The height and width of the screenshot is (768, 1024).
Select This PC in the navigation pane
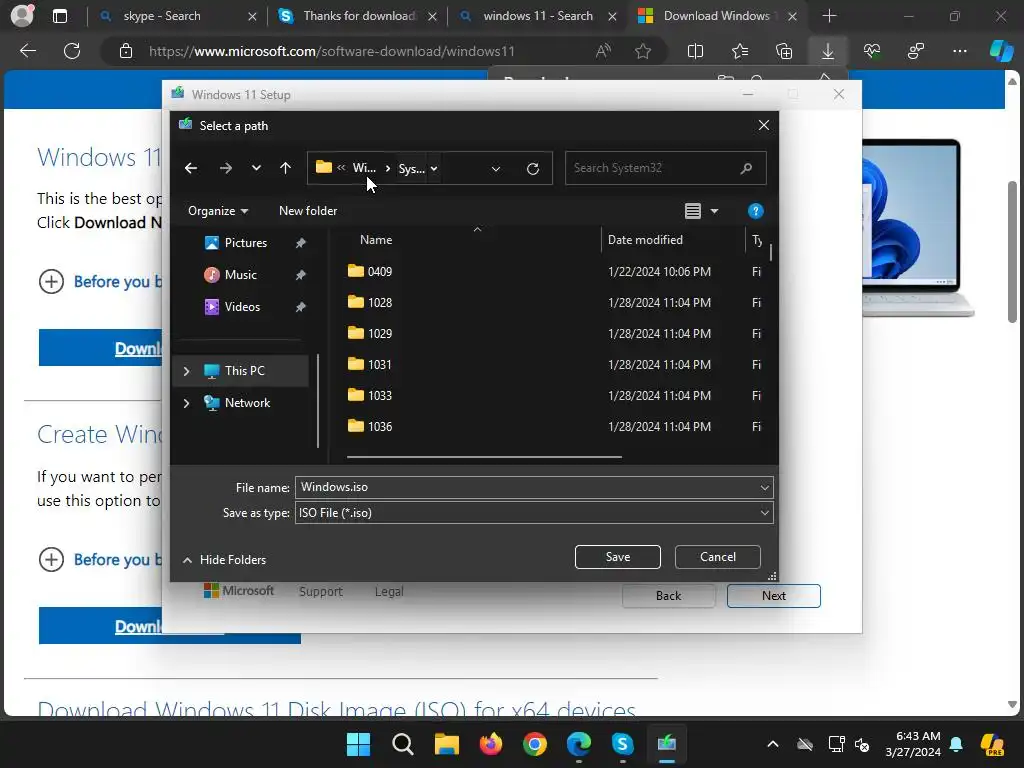[x=244, y=371]
